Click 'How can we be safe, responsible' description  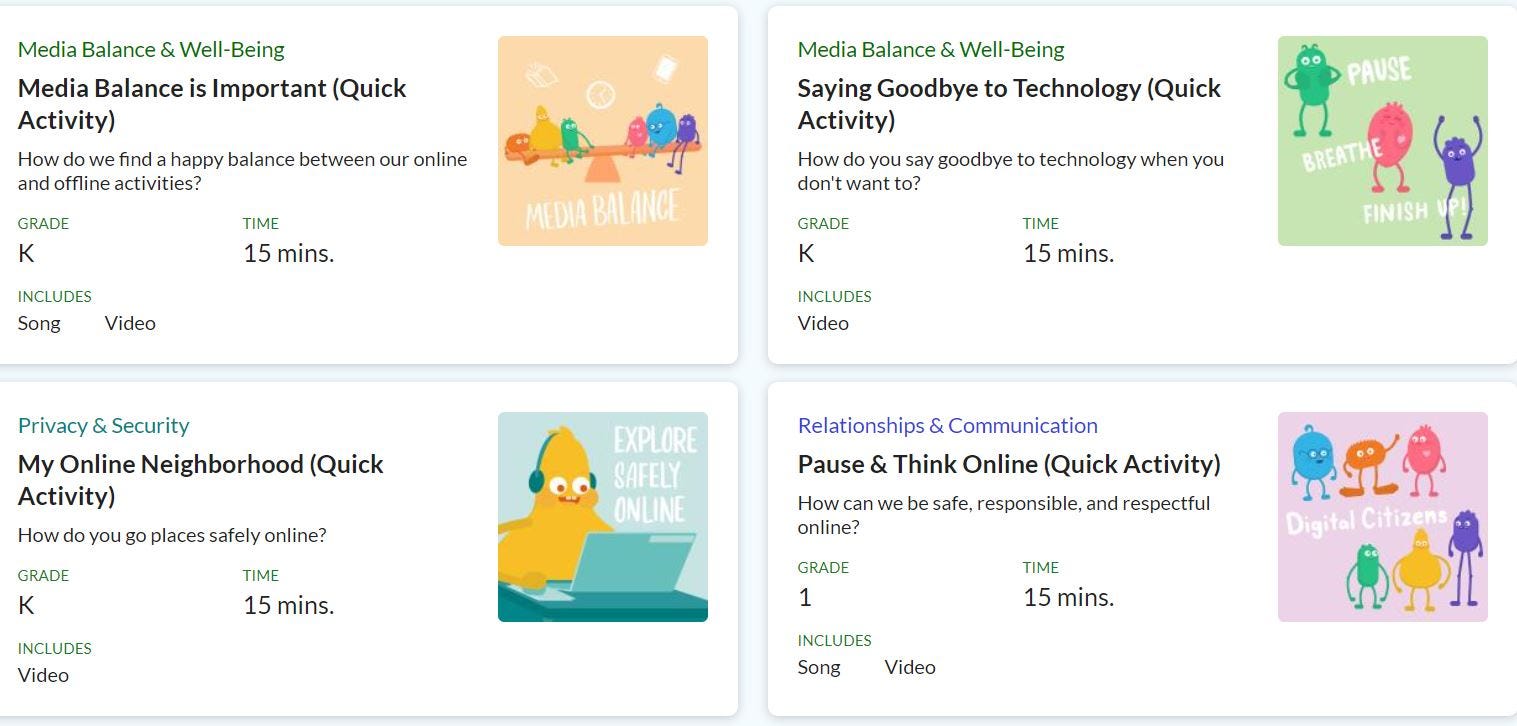coord(1004,515)
